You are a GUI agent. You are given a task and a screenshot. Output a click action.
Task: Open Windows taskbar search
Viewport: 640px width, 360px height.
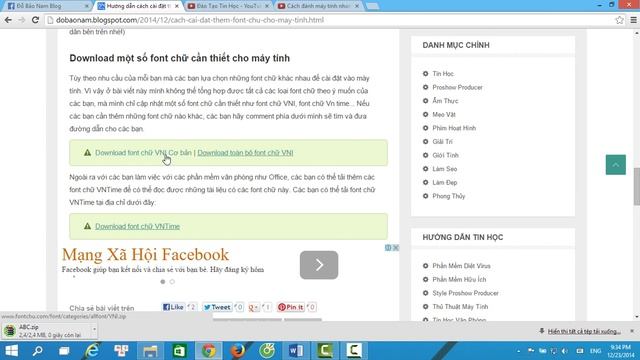[x=38, y=351]
